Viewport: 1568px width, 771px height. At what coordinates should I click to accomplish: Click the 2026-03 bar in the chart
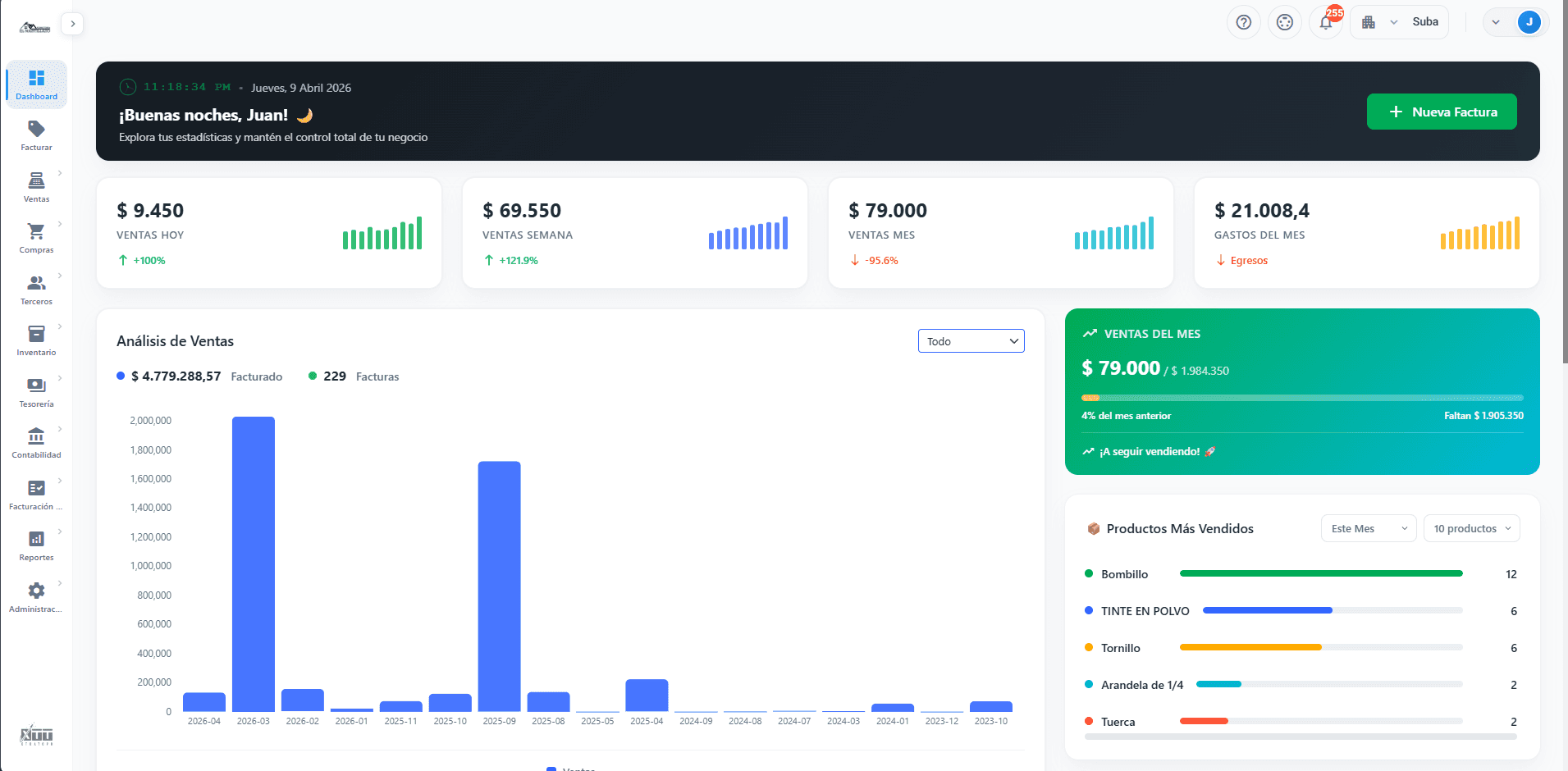point(254,564)
